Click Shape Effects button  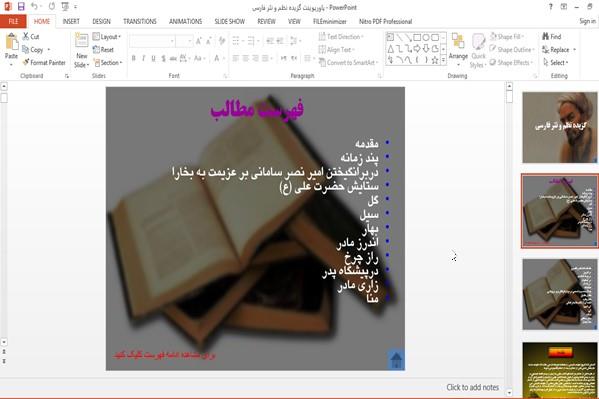[512, 62]
